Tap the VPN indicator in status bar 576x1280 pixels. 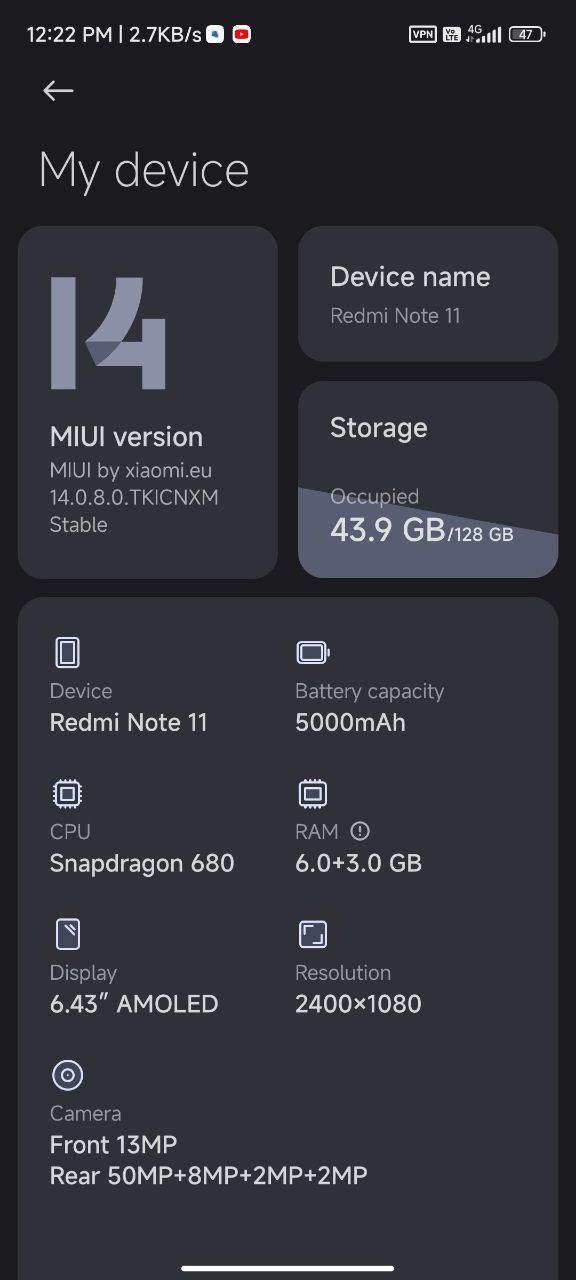(x=423, y=34)
